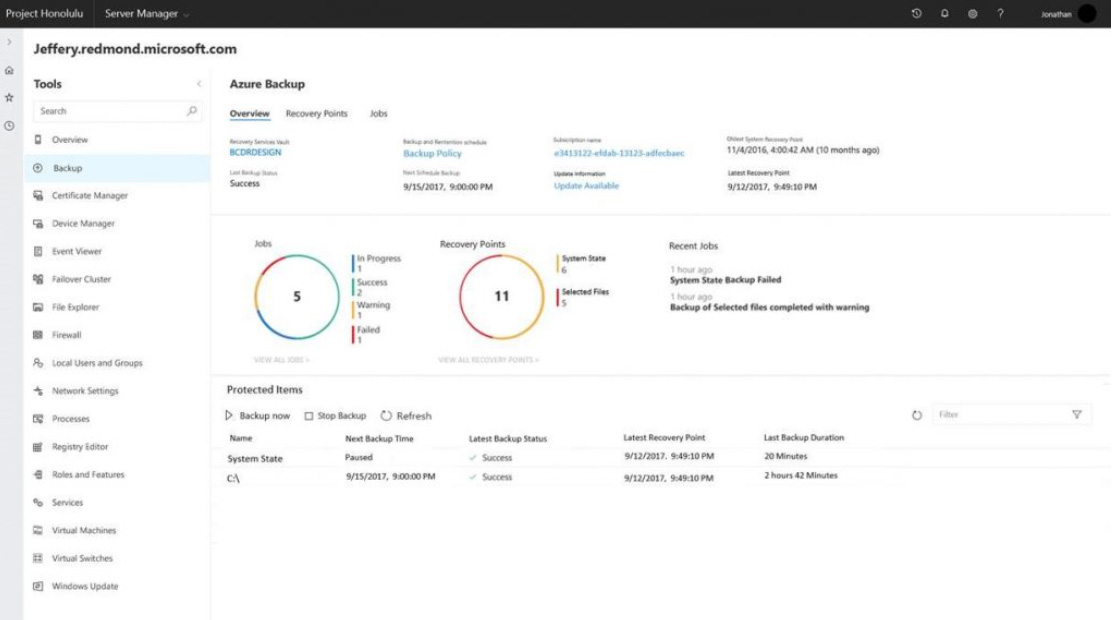Open the history icon in the top bar

[x=917, y=14]
